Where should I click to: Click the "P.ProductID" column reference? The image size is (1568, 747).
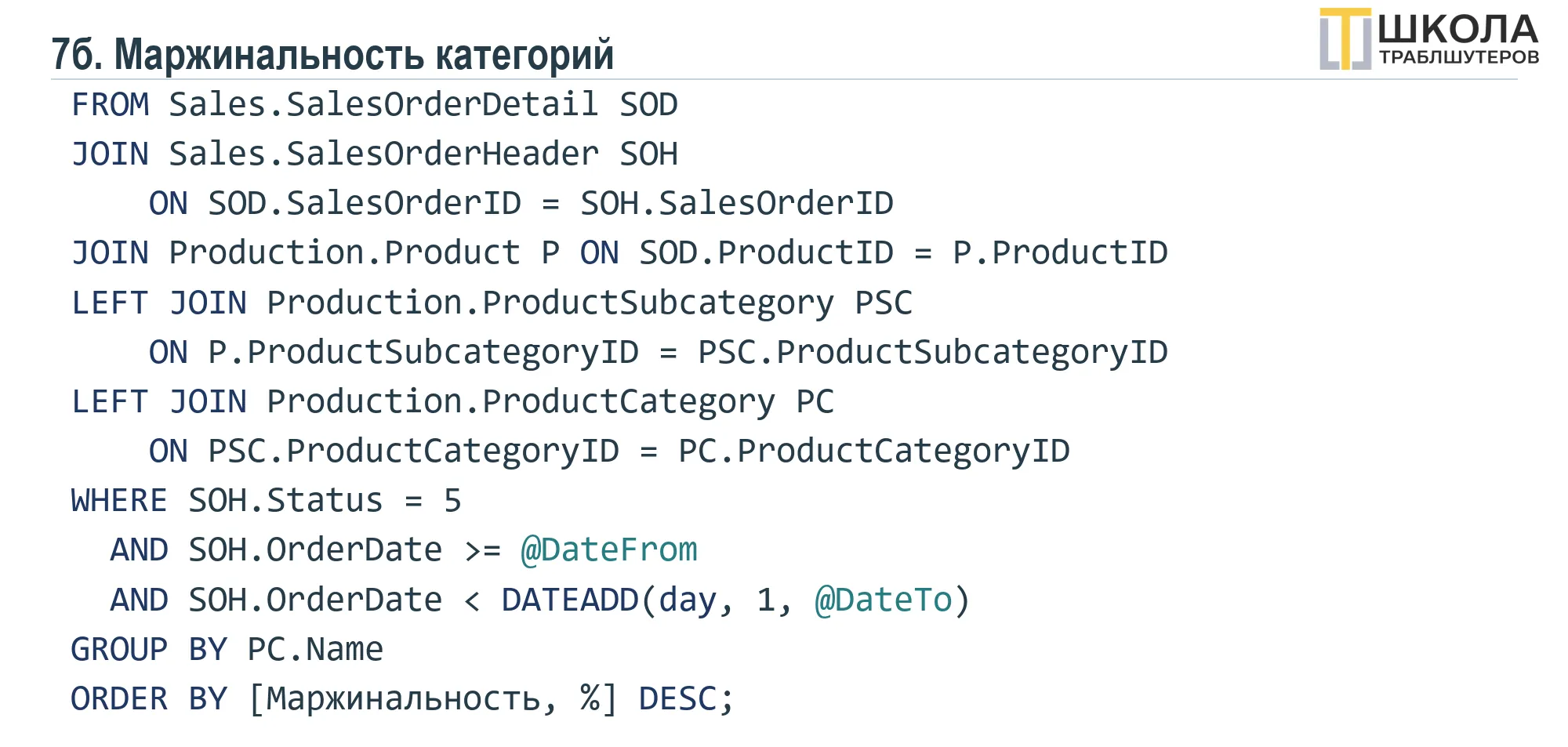click(1061, 252)
